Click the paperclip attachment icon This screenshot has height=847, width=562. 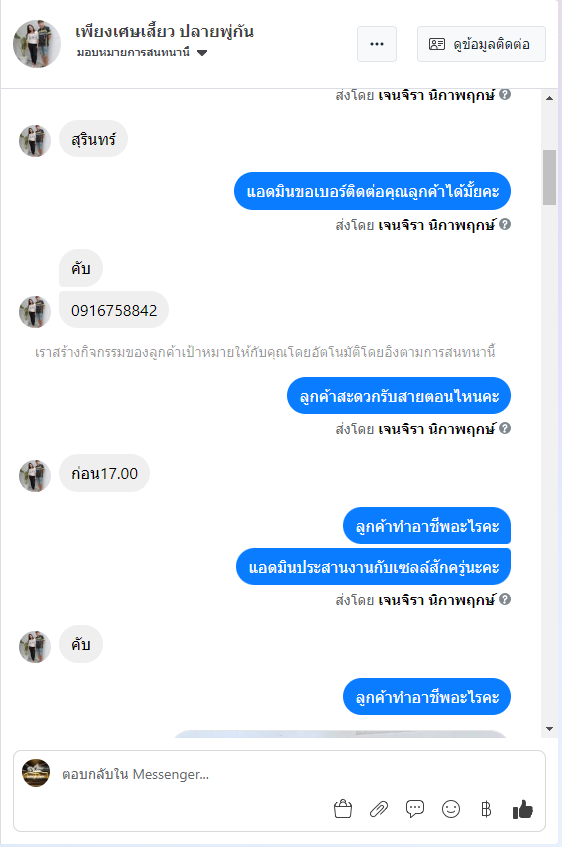tap(379, 809)
